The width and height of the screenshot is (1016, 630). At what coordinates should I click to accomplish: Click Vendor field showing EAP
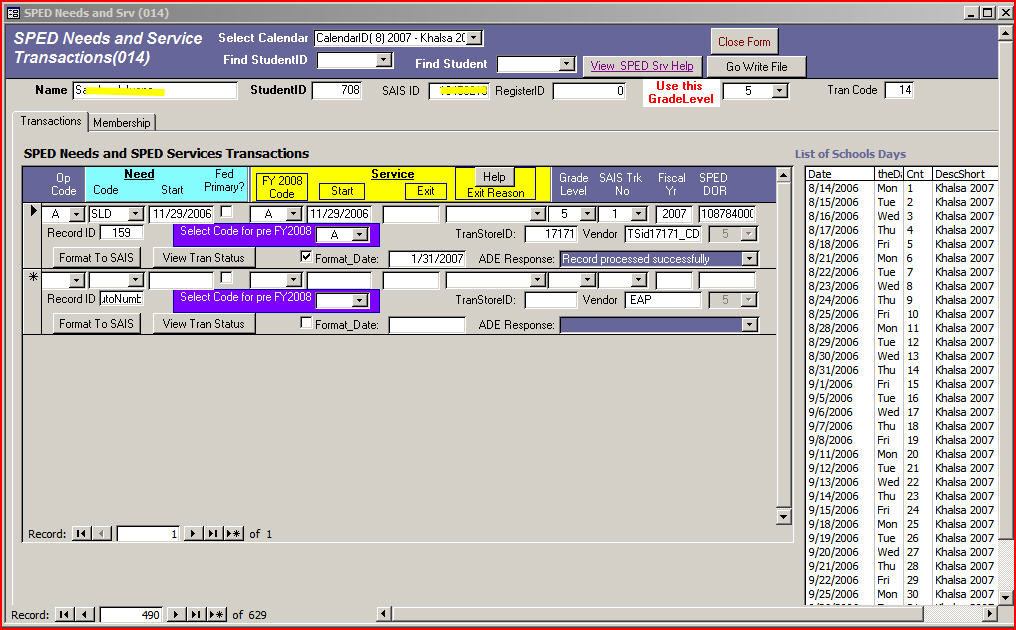coord(662,299)
